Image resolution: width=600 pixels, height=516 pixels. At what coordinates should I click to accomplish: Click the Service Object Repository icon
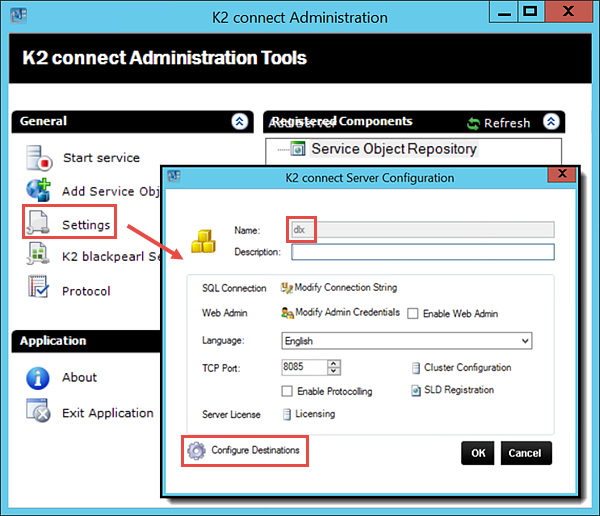(298, 149)
